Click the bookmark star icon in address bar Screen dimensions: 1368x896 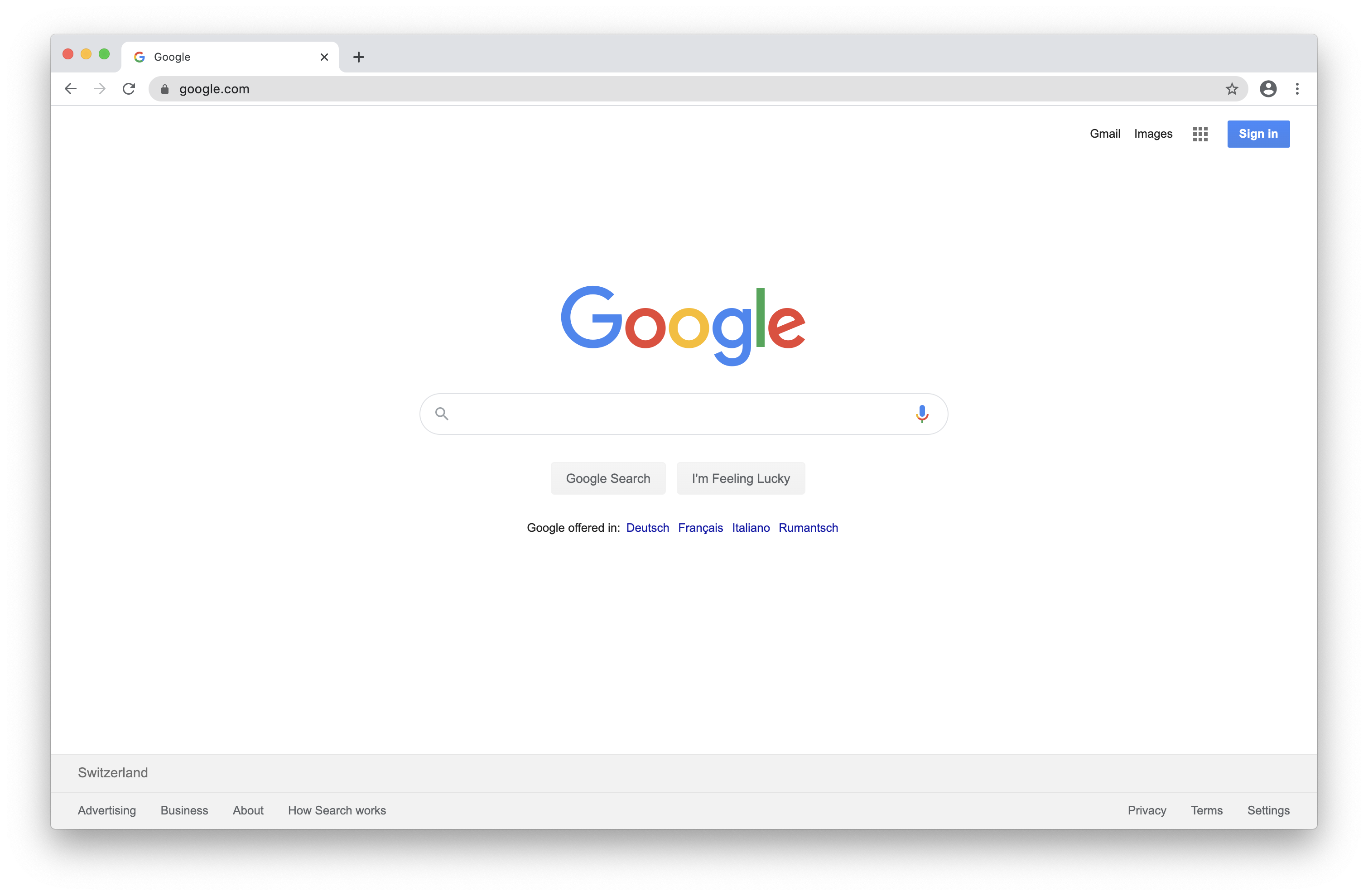pyautogui.click(x=1231, y=89)
